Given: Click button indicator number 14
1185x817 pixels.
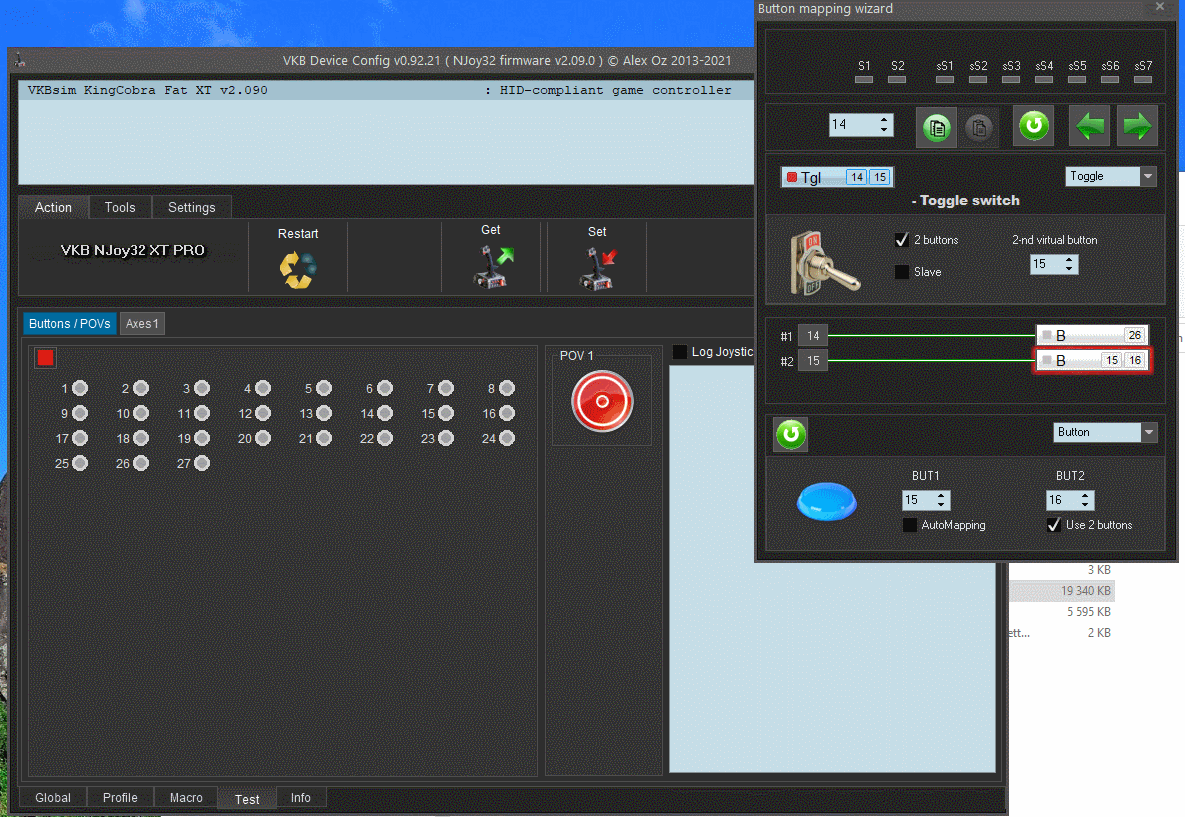Looking at the screenshot, I should click(385, 413).
